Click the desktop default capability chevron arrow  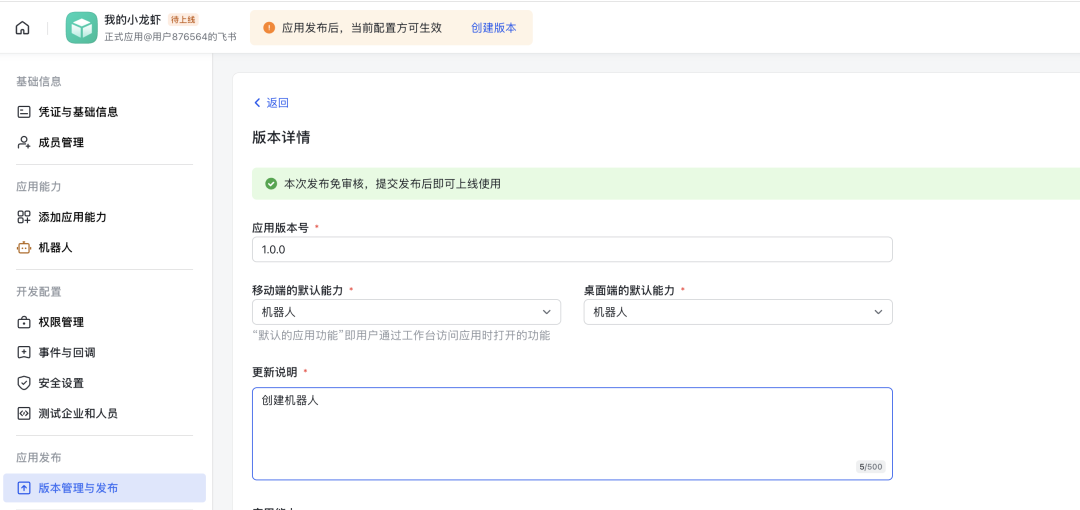pyautogui.click(x=879, y=312)
